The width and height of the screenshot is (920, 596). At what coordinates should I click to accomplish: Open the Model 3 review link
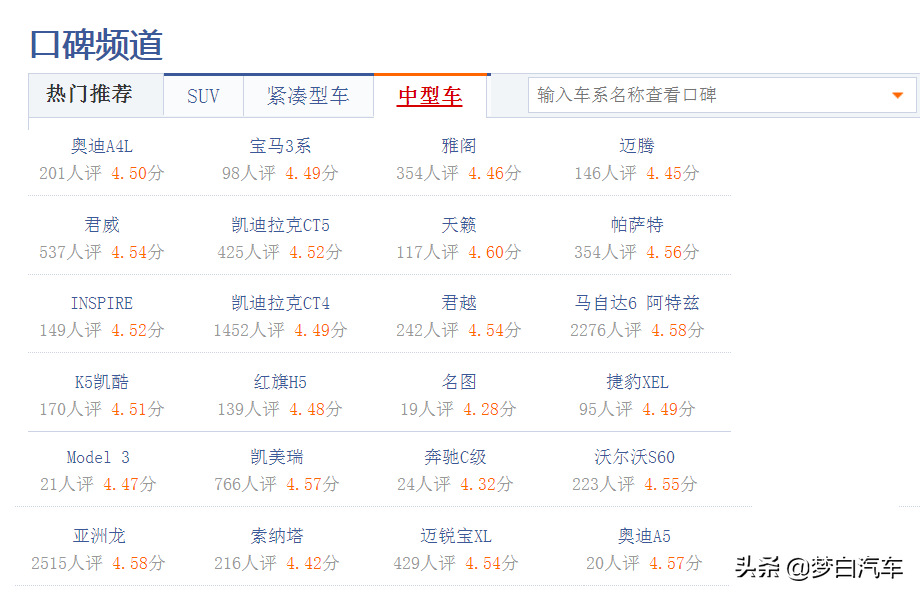pyautogui.click(x=98, y=457)
